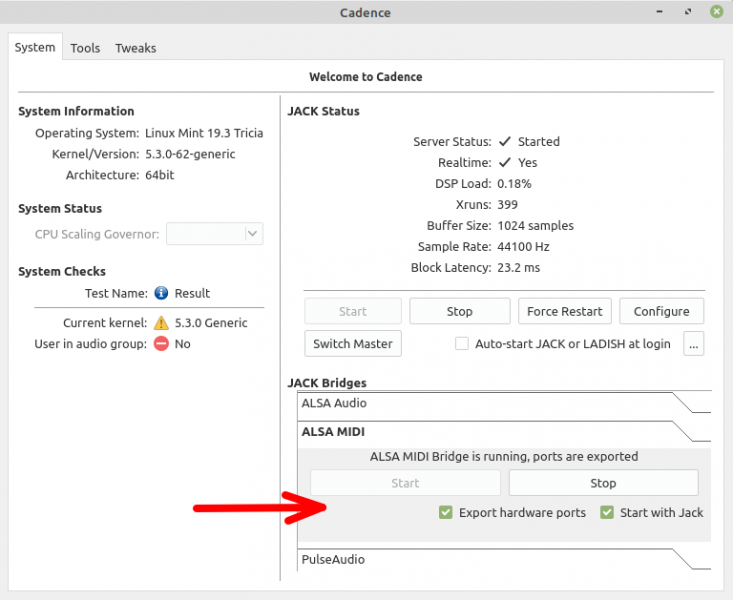733x600 pixels.
Task: Uncheck Export hardware ports
Action: click(446, 513)
